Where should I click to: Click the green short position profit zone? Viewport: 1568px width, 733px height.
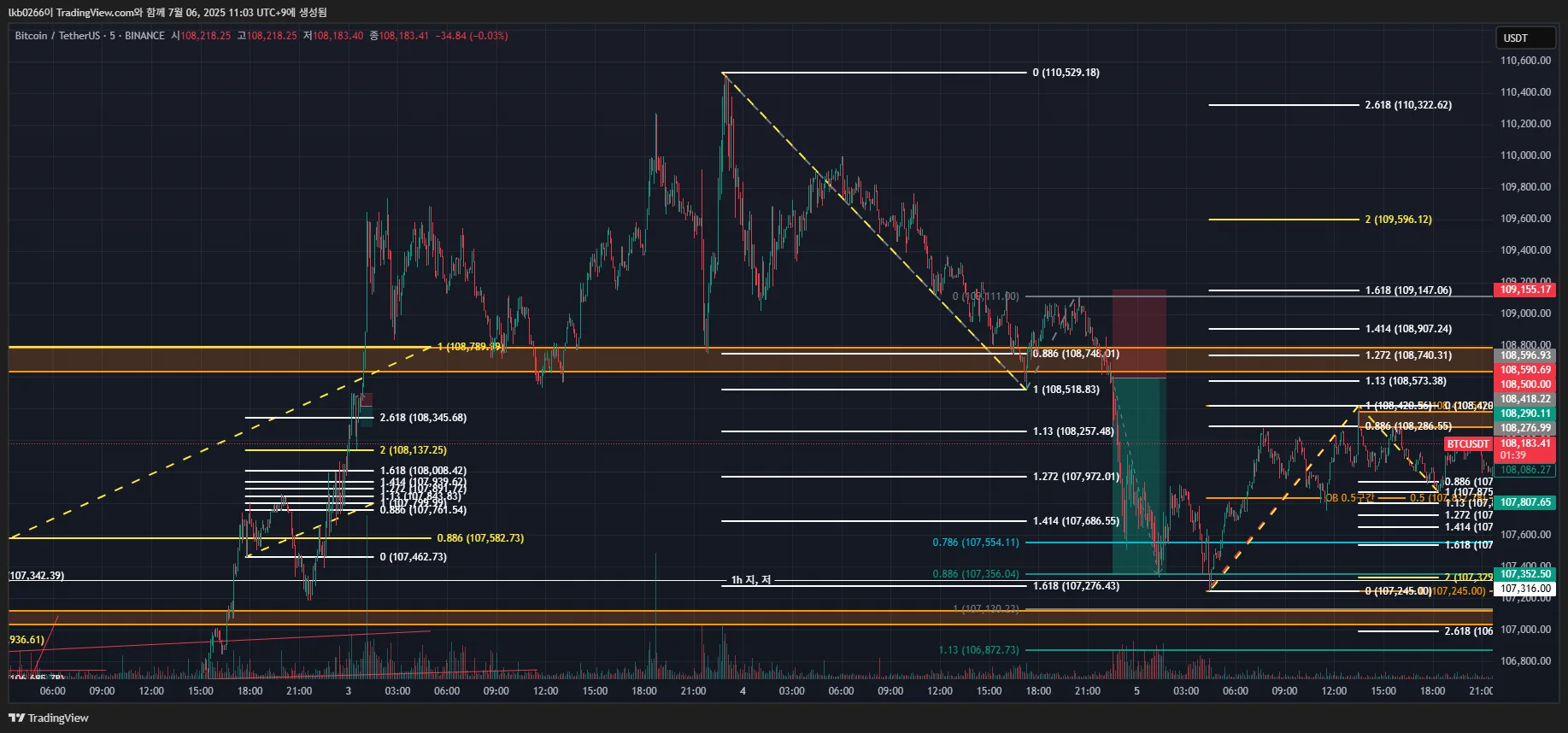coord(1139,476)
